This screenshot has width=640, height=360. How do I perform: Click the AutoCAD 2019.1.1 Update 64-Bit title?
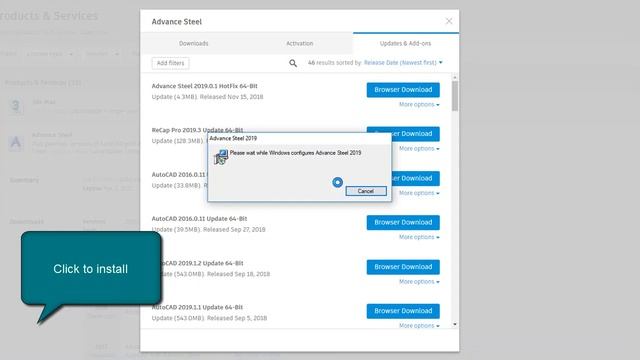click(x=197, y=307)
